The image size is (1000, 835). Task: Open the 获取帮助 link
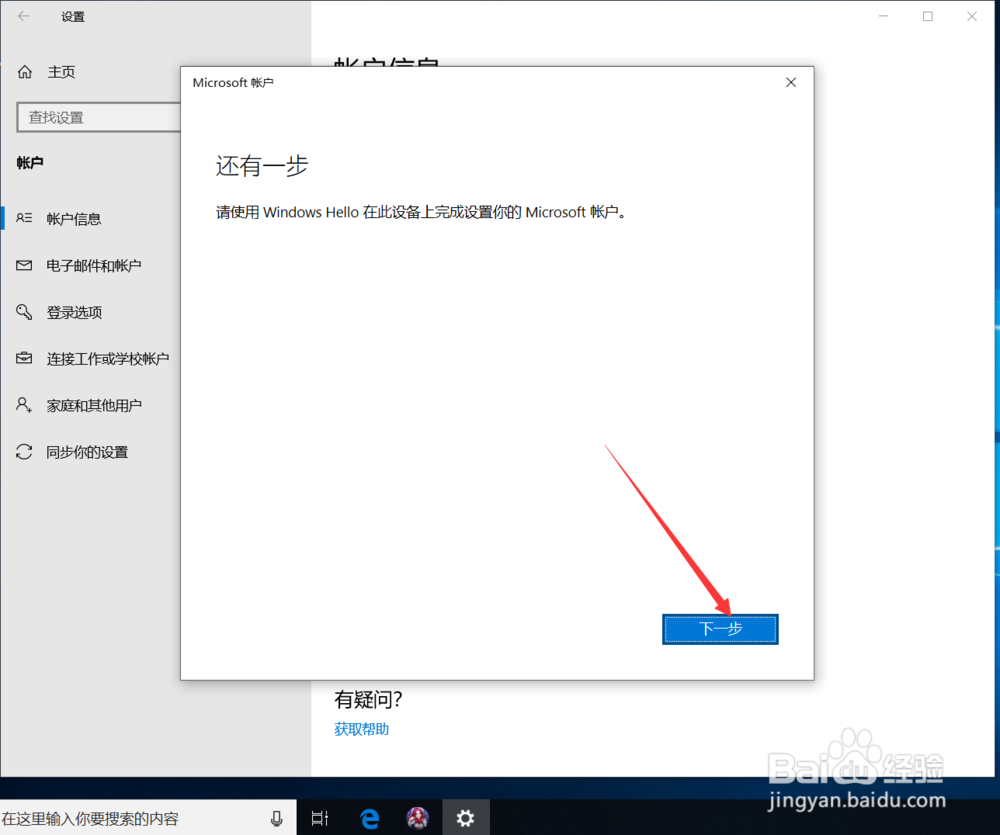[x=361, y=728]
